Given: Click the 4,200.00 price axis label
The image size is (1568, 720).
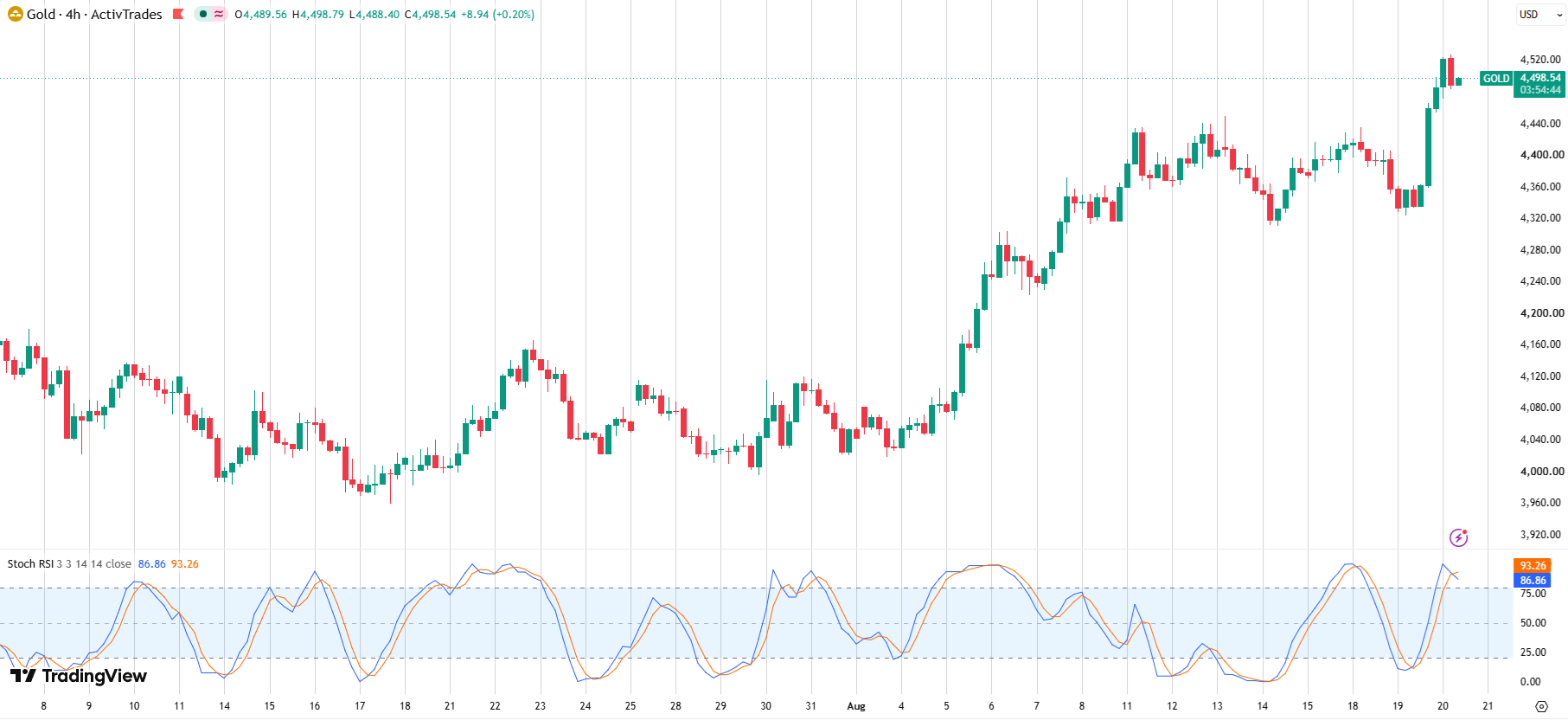Looking at the screenshot, I should pyautogui.click(x=1540, y=313).
